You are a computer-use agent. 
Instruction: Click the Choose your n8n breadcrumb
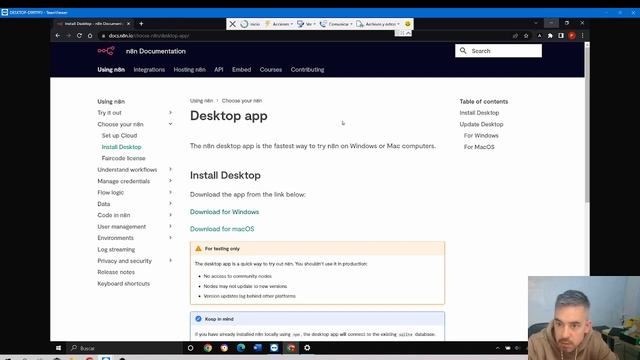pyautogui.click(x=242, y=101)
